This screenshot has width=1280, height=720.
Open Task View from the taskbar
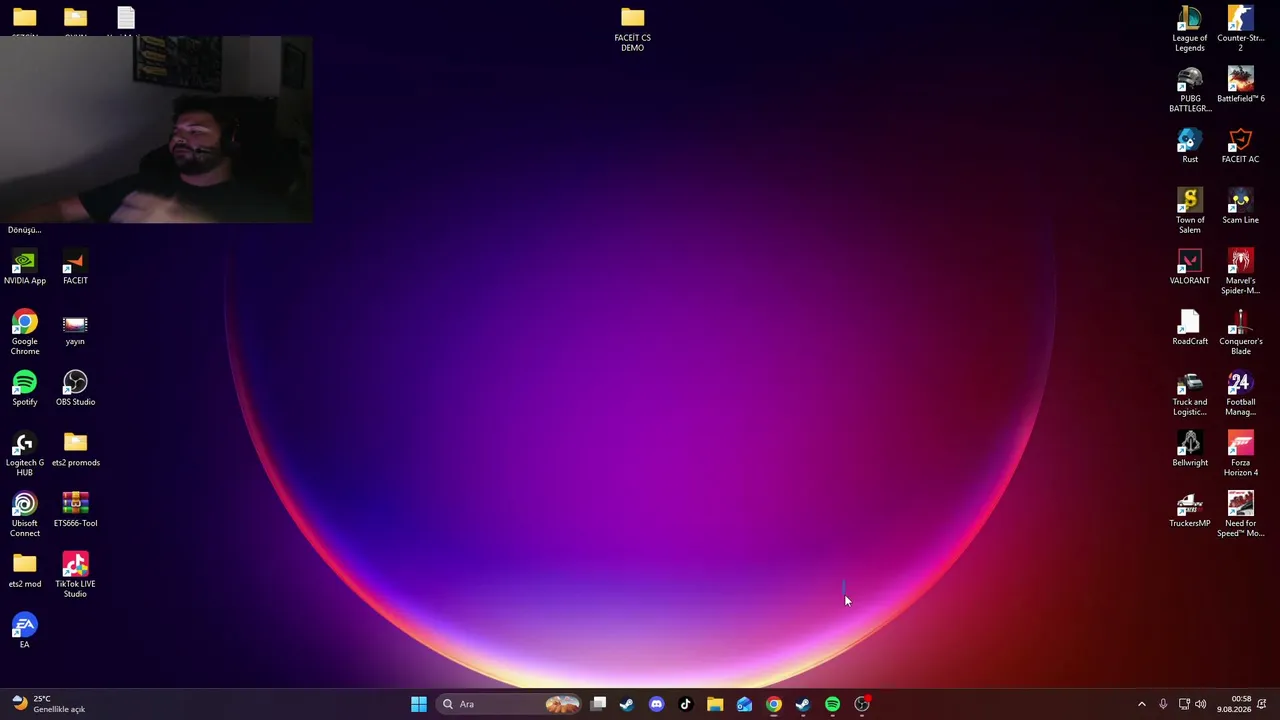pos(598,704)
